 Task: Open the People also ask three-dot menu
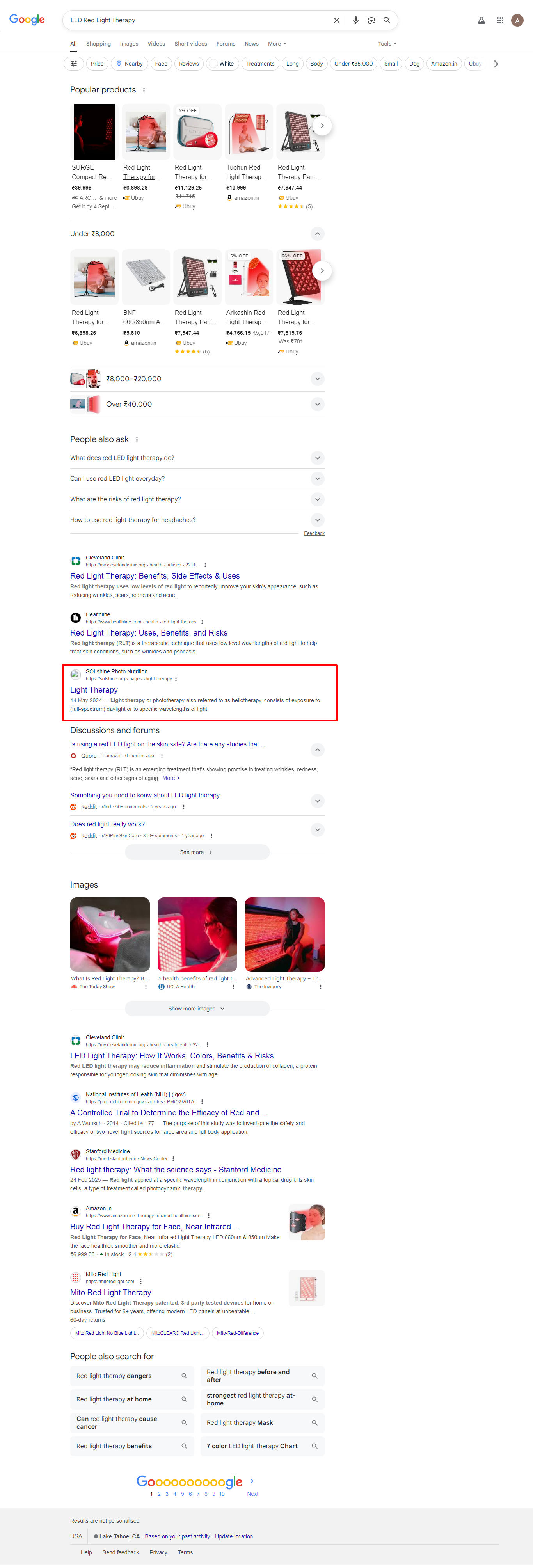tap(137, 439)
